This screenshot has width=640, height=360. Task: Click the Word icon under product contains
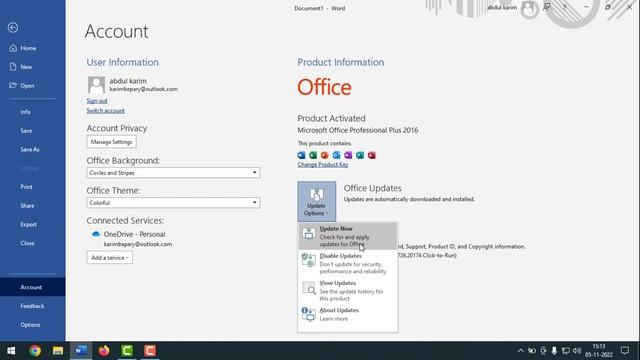[301, 155]
